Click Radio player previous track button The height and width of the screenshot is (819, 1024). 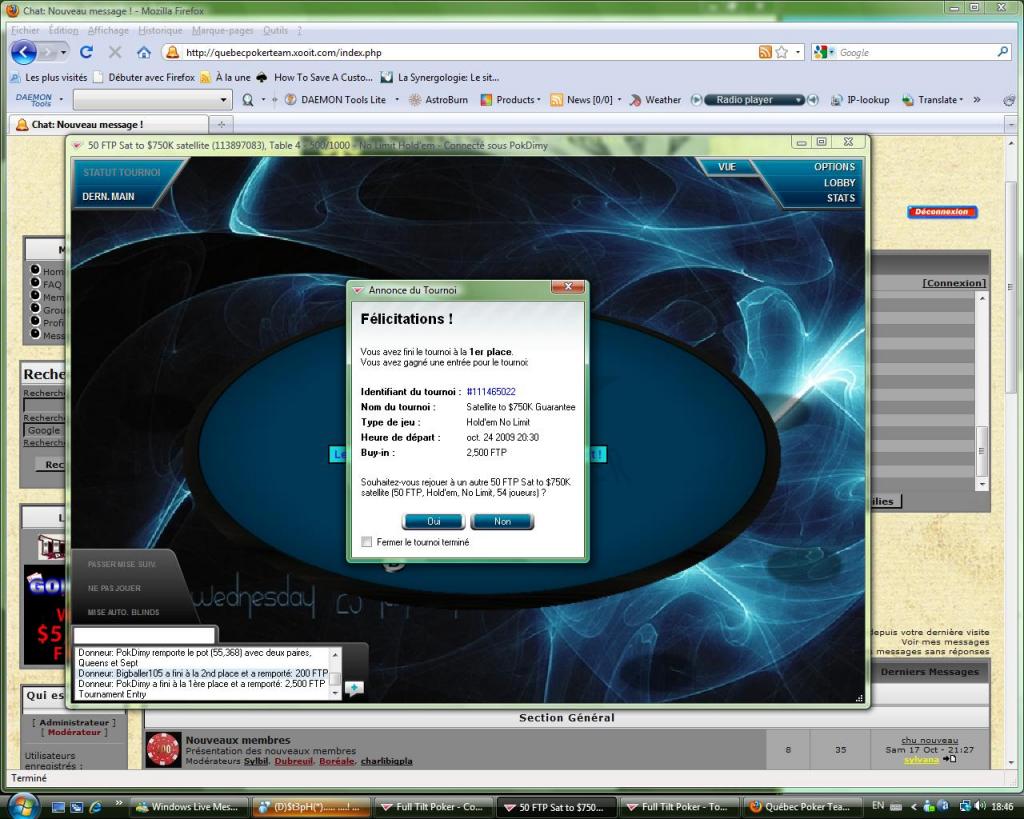tap(696, 100)
